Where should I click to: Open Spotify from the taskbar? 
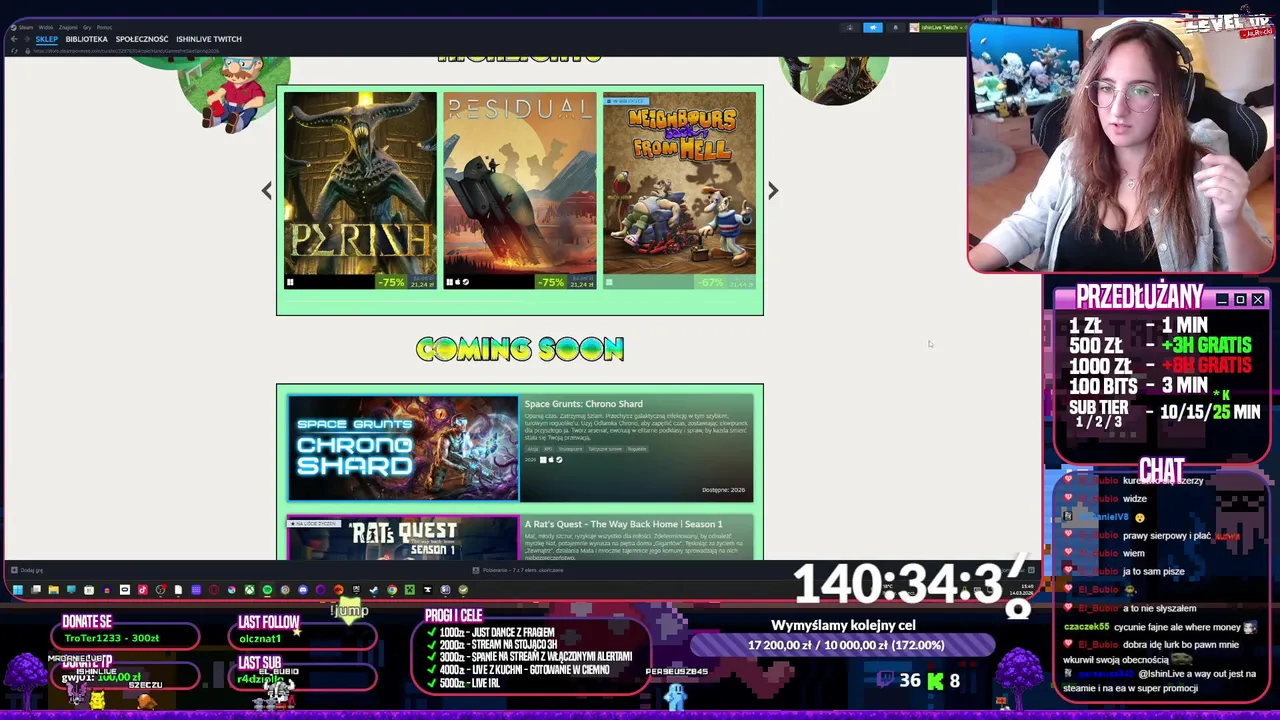click(267, 590)
